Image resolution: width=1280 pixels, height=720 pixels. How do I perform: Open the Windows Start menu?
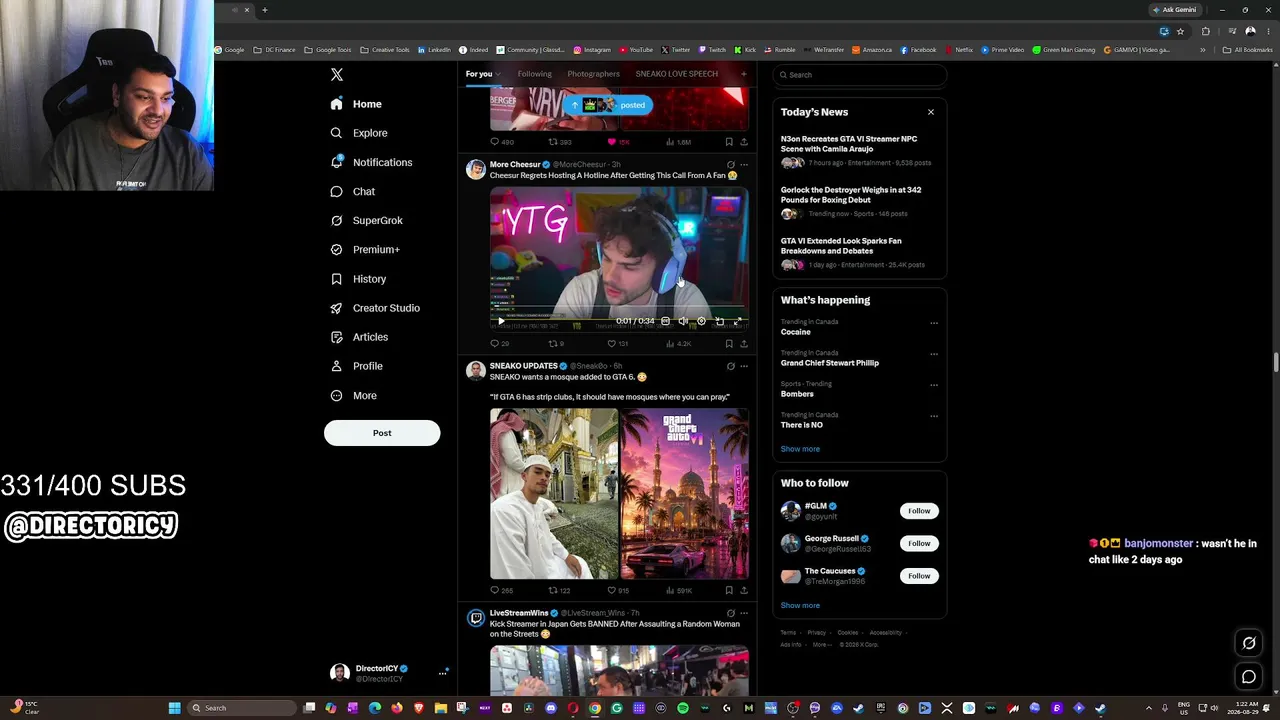(x=174, y=708)
